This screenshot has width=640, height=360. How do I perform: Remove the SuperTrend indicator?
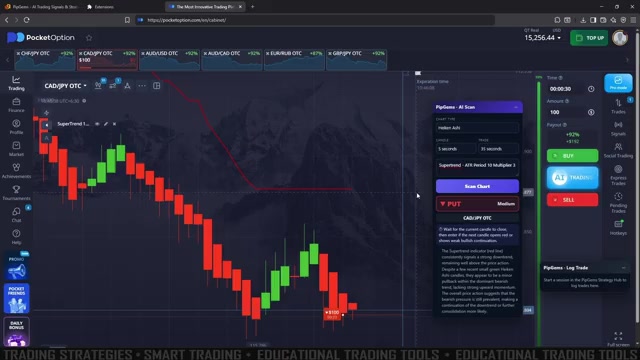click(114, 124)
